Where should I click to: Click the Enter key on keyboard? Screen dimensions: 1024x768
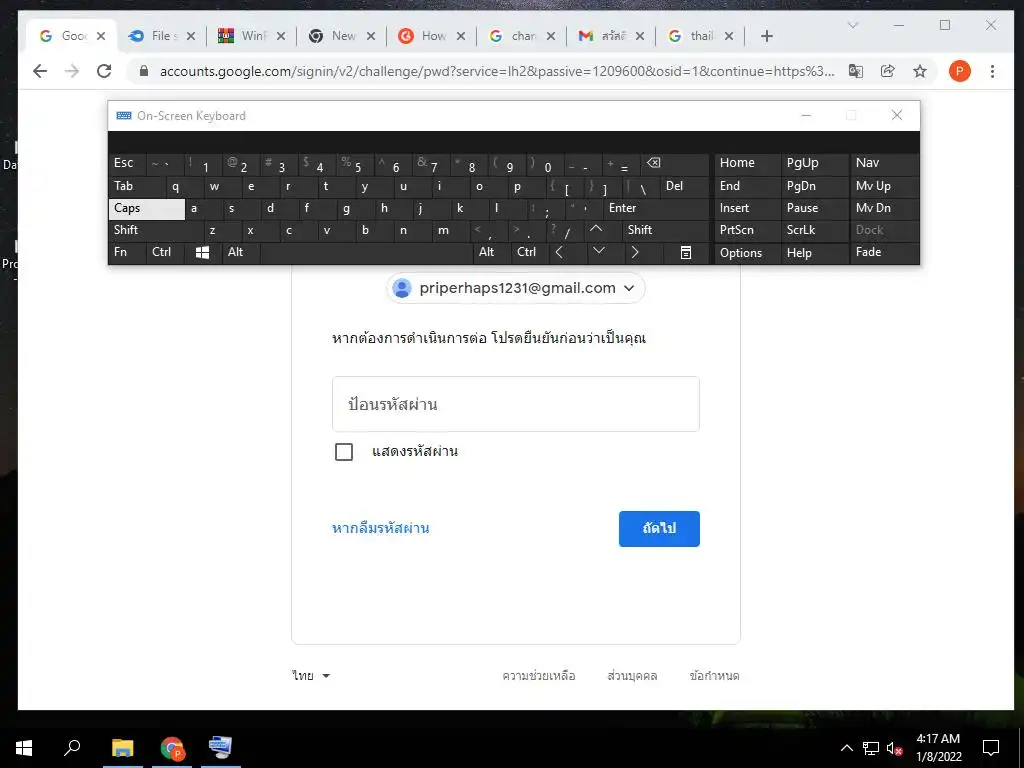click(656, 208)
